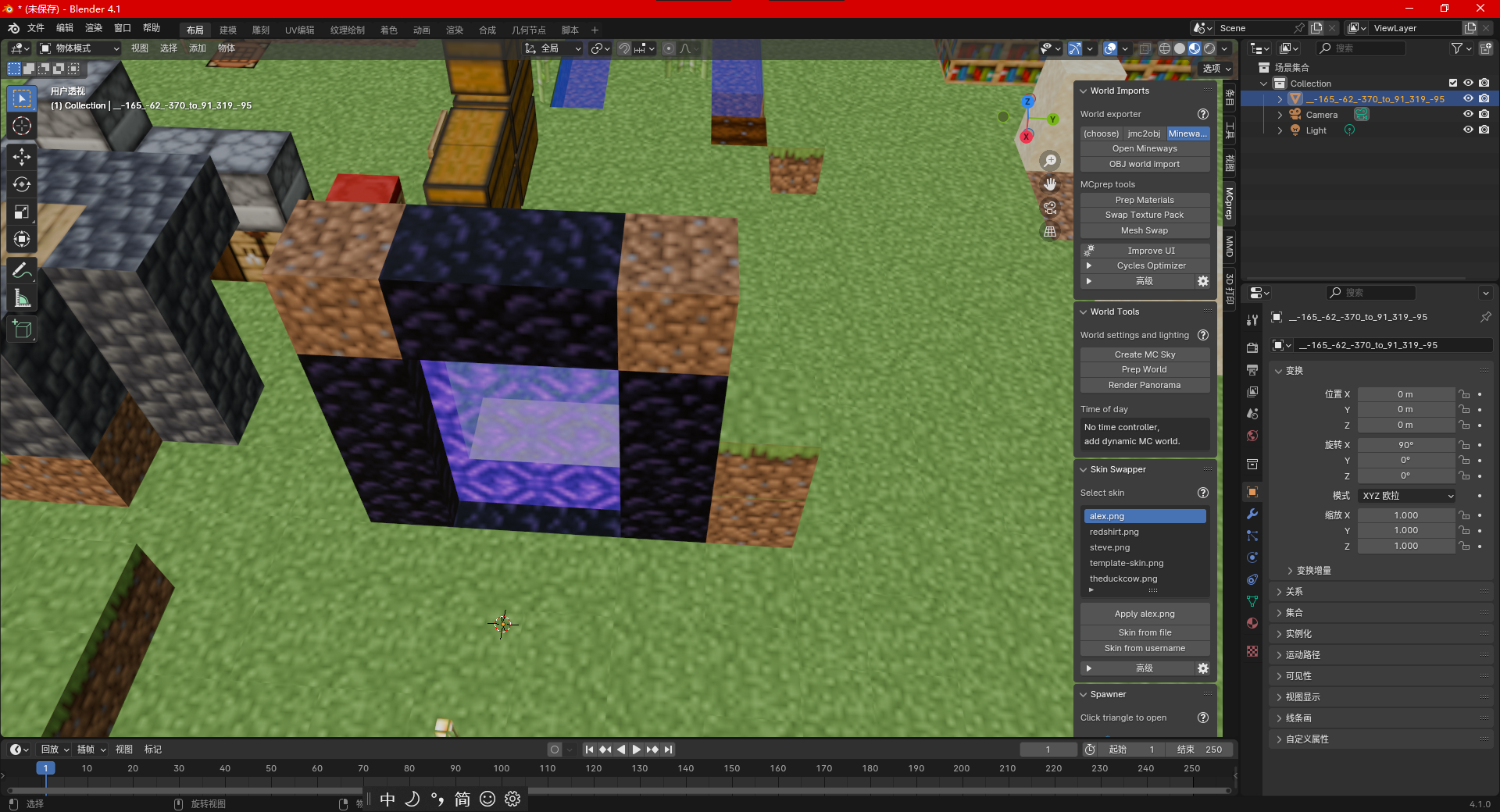The height and width of the screenshot is (812, 1500).
Task: Activate the Scale tool
Action: [x=22, y=212]
